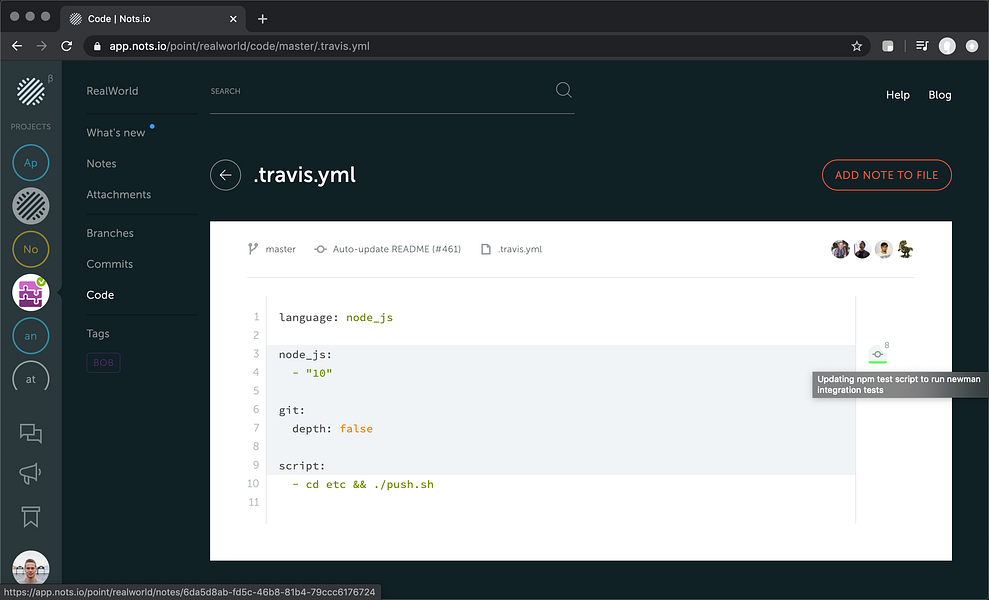Open the striped gray project icon
This screenshot has width=989, height=600.
pos(30,206)
